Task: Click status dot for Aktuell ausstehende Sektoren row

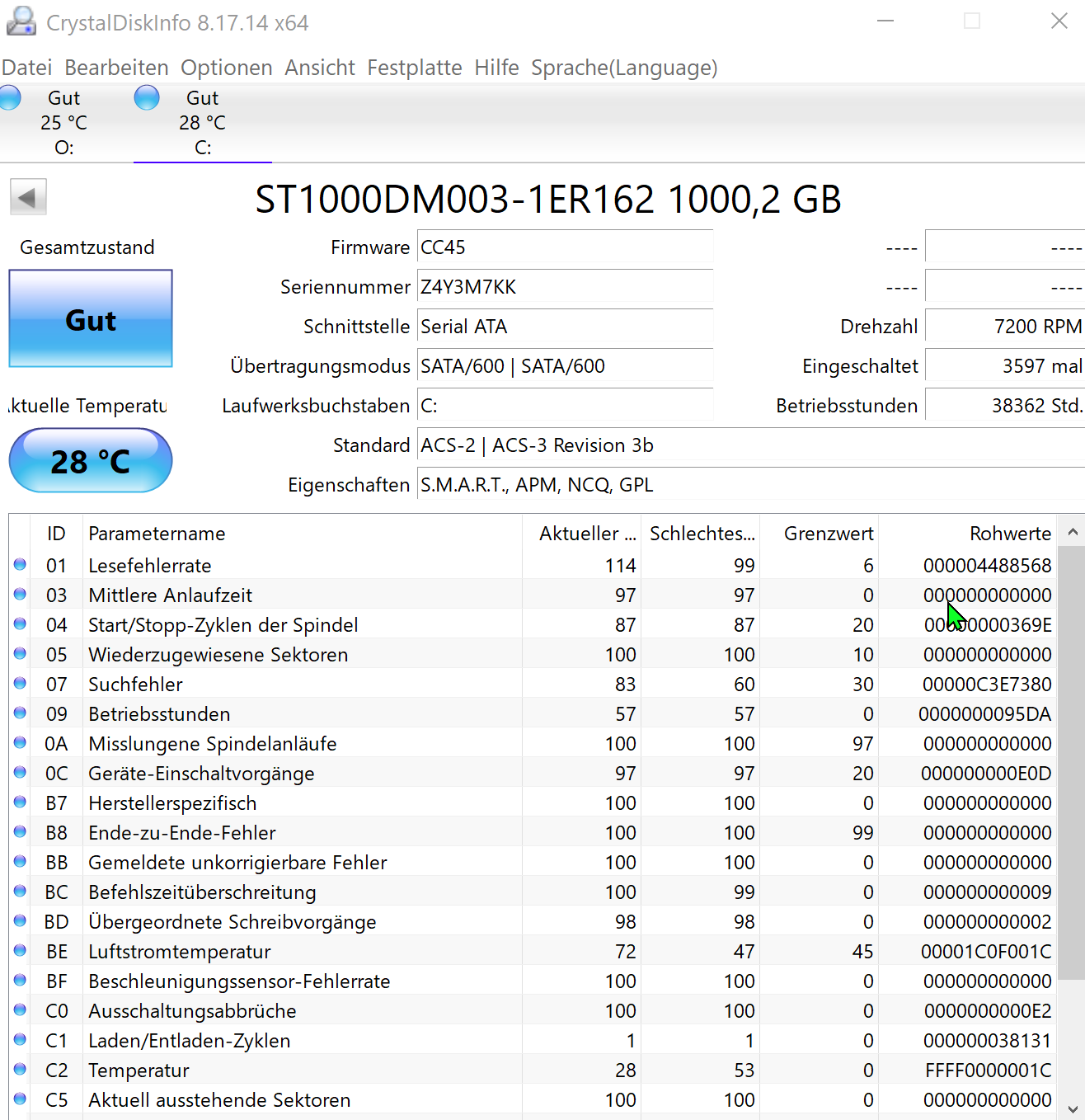Action: [x=20, y=1099]
